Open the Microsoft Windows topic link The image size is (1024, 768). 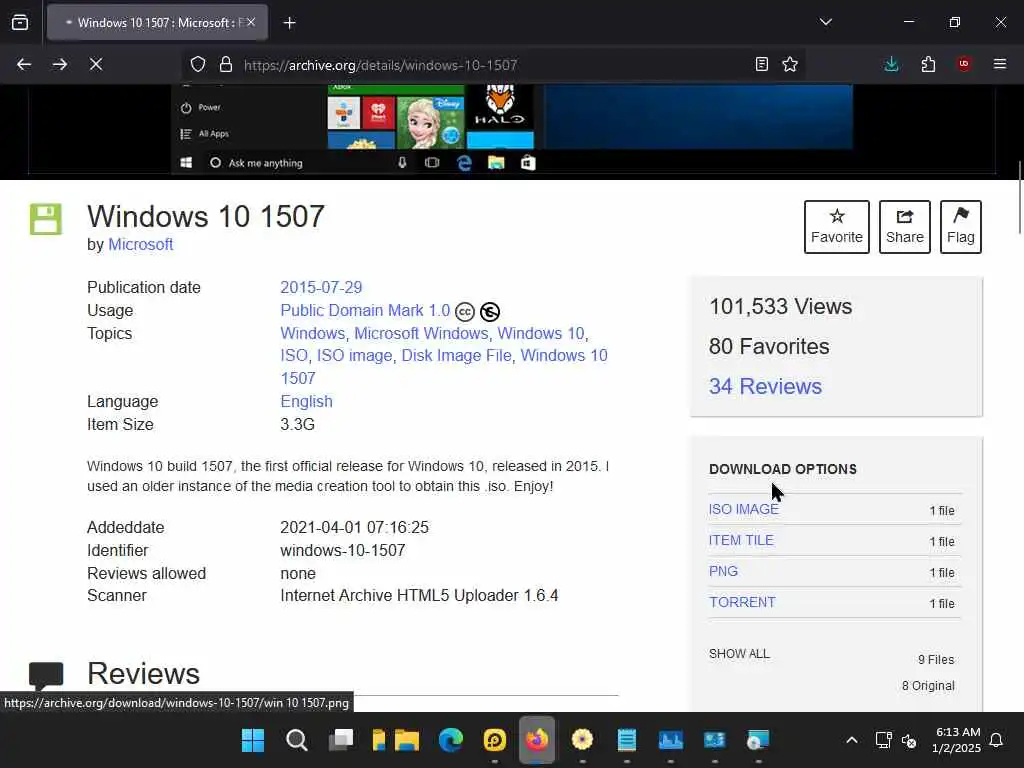421,333
